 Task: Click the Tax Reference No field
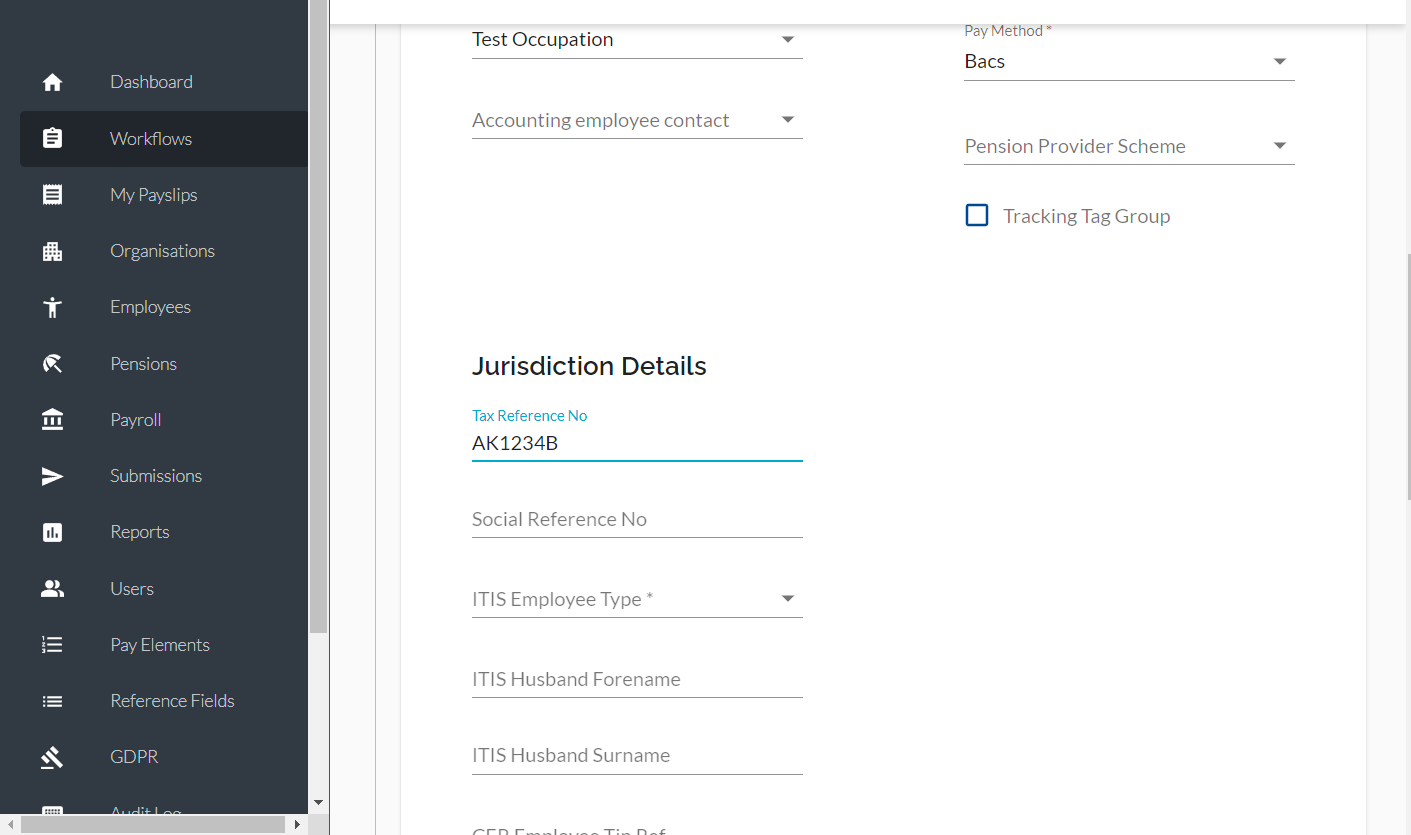click(x=637, y=443)
